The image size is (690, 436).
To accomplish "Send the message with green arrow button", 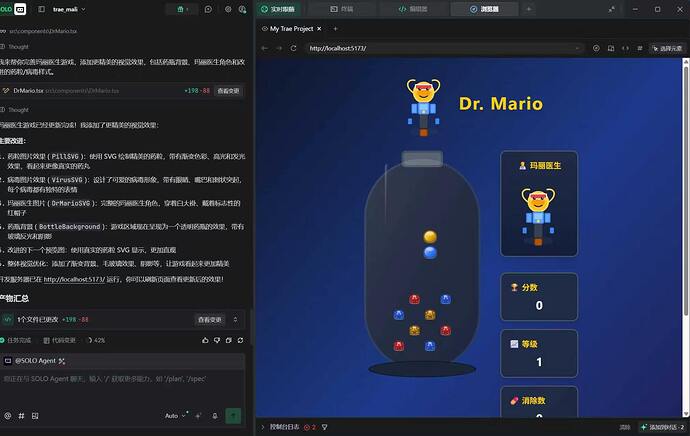I will point(233,415).
